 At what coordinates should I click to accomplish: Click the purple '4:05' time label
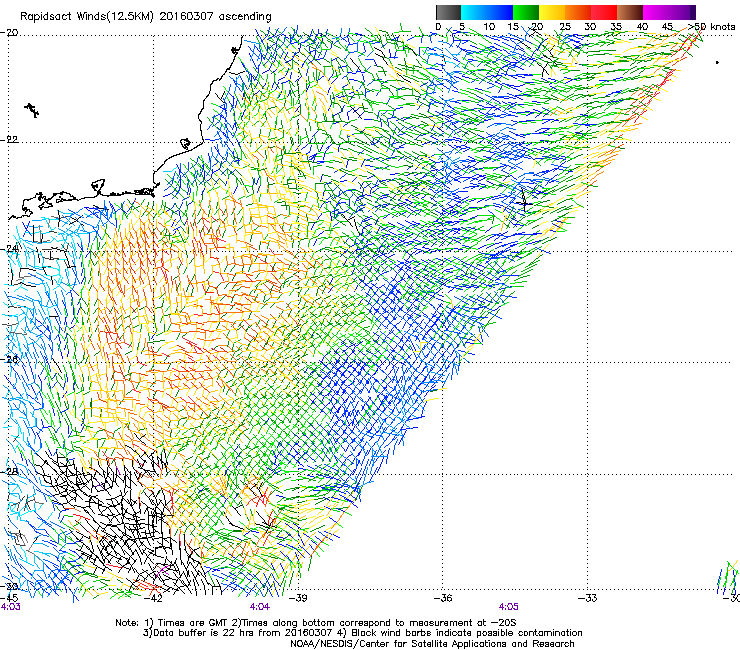coord(508,607)
